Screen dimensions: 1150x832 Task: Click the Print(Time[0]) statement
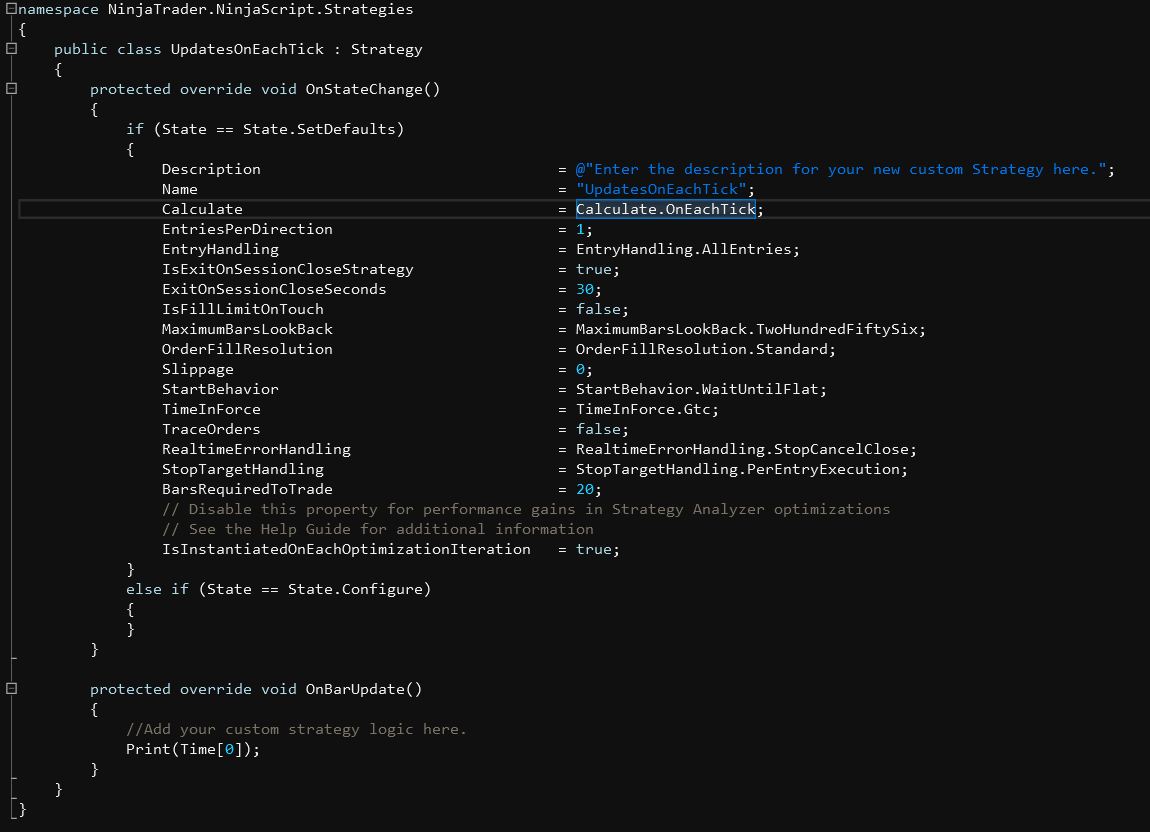coord(192,749)
